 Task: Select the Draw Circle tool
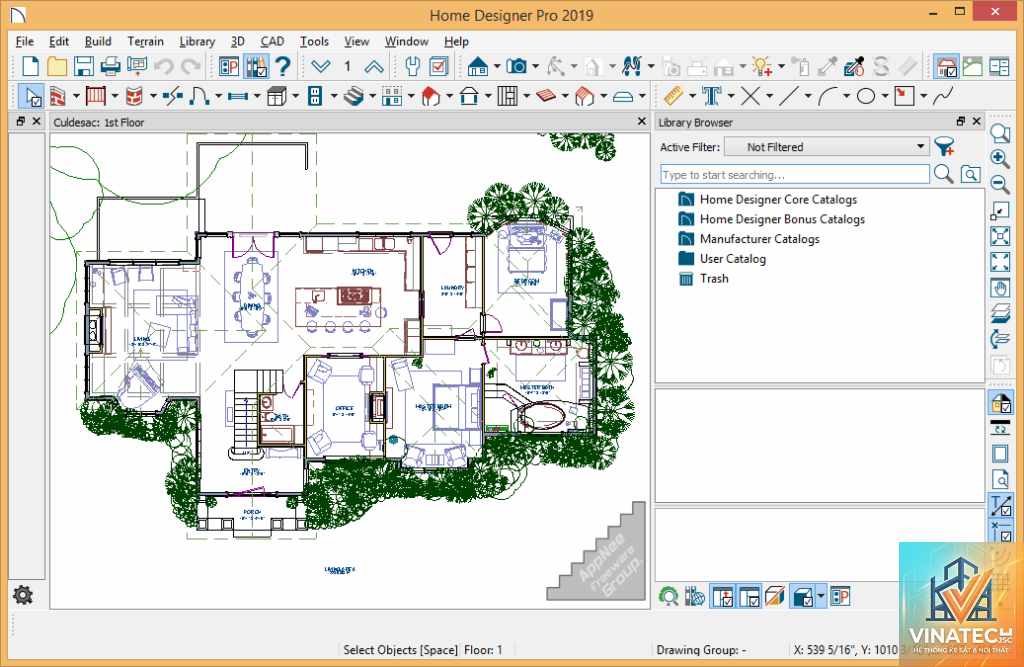click(866, 97)
